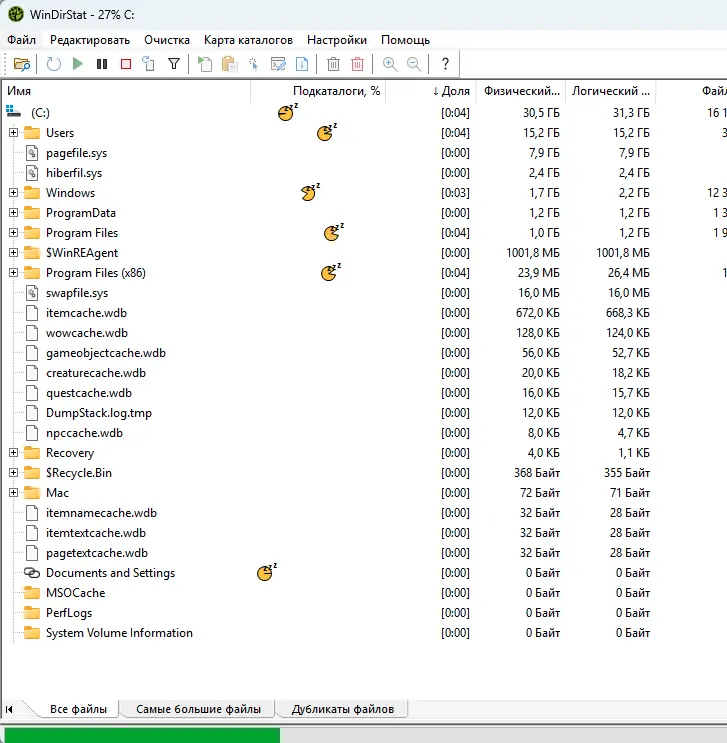Image resolution: width=727 pixels, height=743 pixels.
Task: Click grey trash delete-to-recycle icon
Action: [333, 63]
